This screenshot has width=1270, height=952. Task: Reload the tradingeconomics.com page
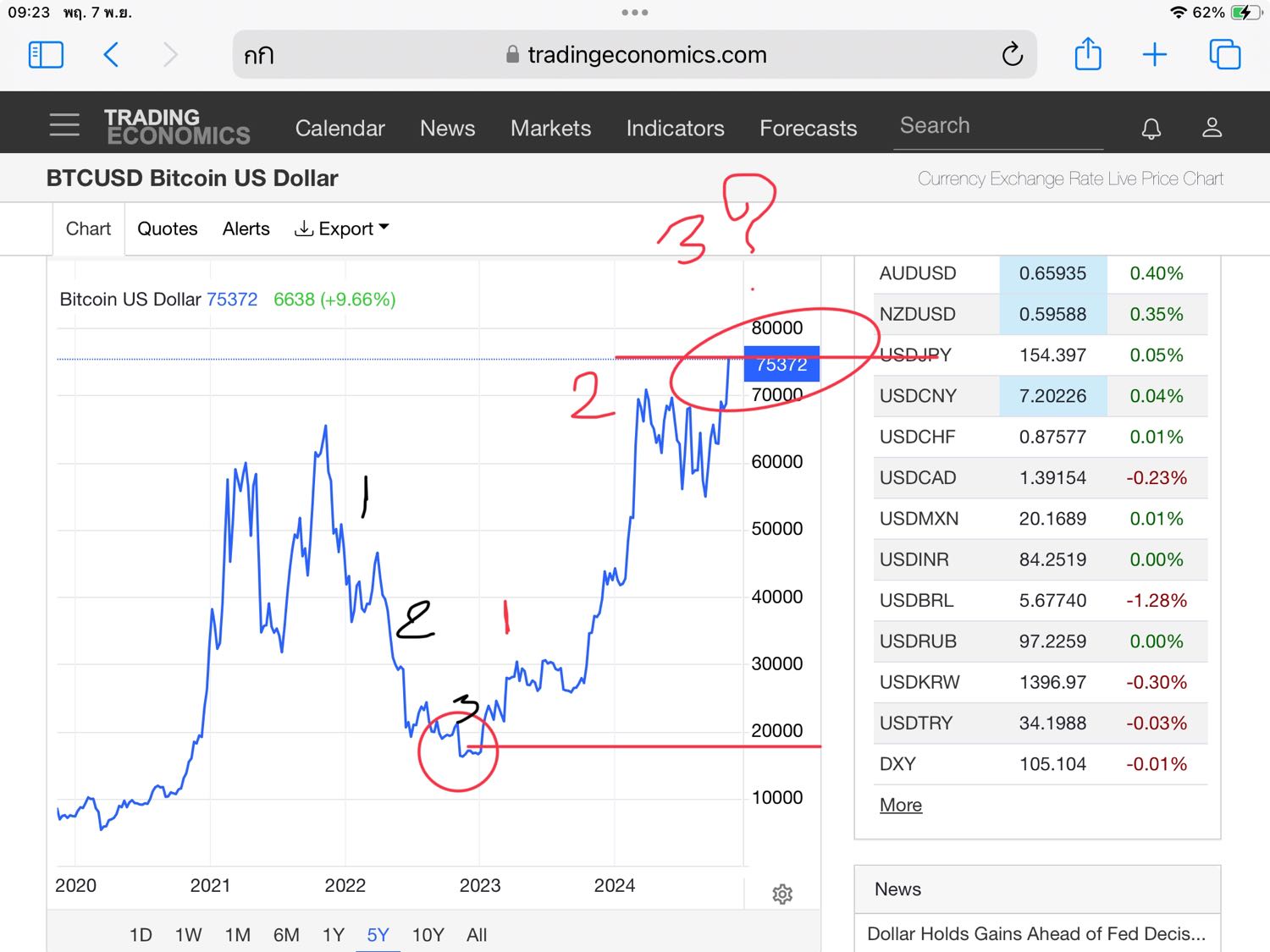click(1012, 55)
